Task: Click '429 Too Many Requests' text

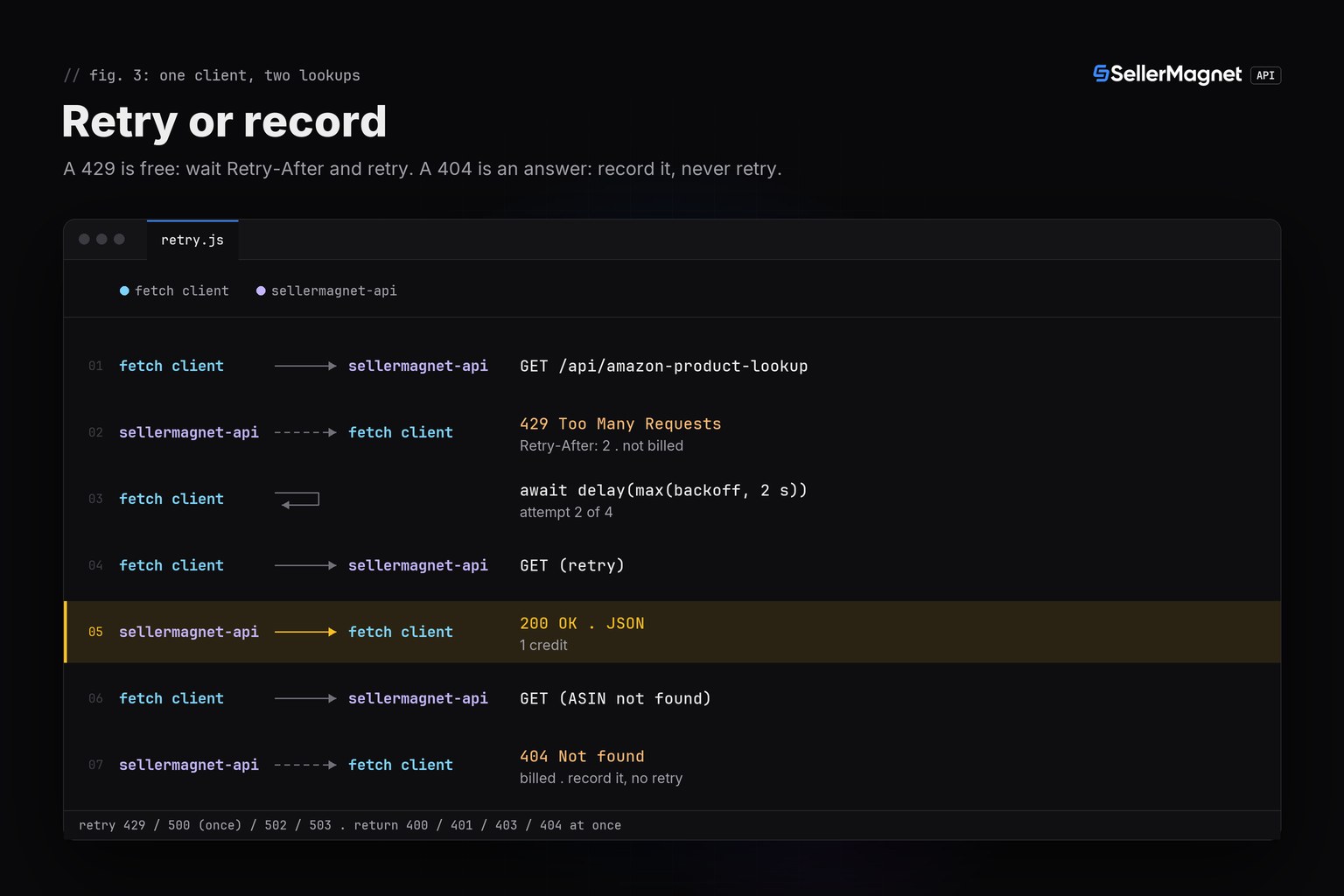Action: point(620,423)
